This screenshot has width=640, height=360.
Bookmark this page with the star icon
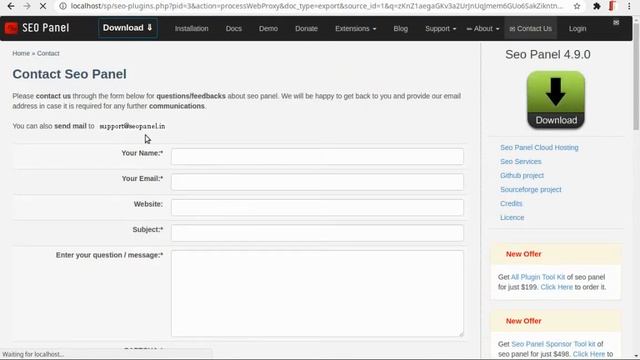[x=577, y=6]
